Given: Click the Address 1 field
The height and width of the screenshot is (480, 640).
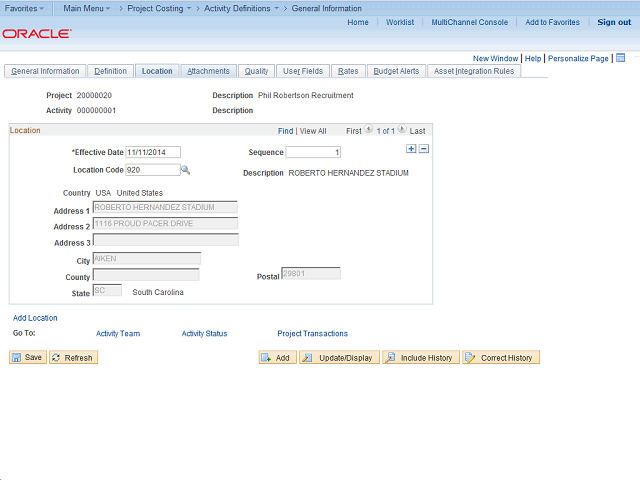Looking at the screenshot, I should click(165, 207).
